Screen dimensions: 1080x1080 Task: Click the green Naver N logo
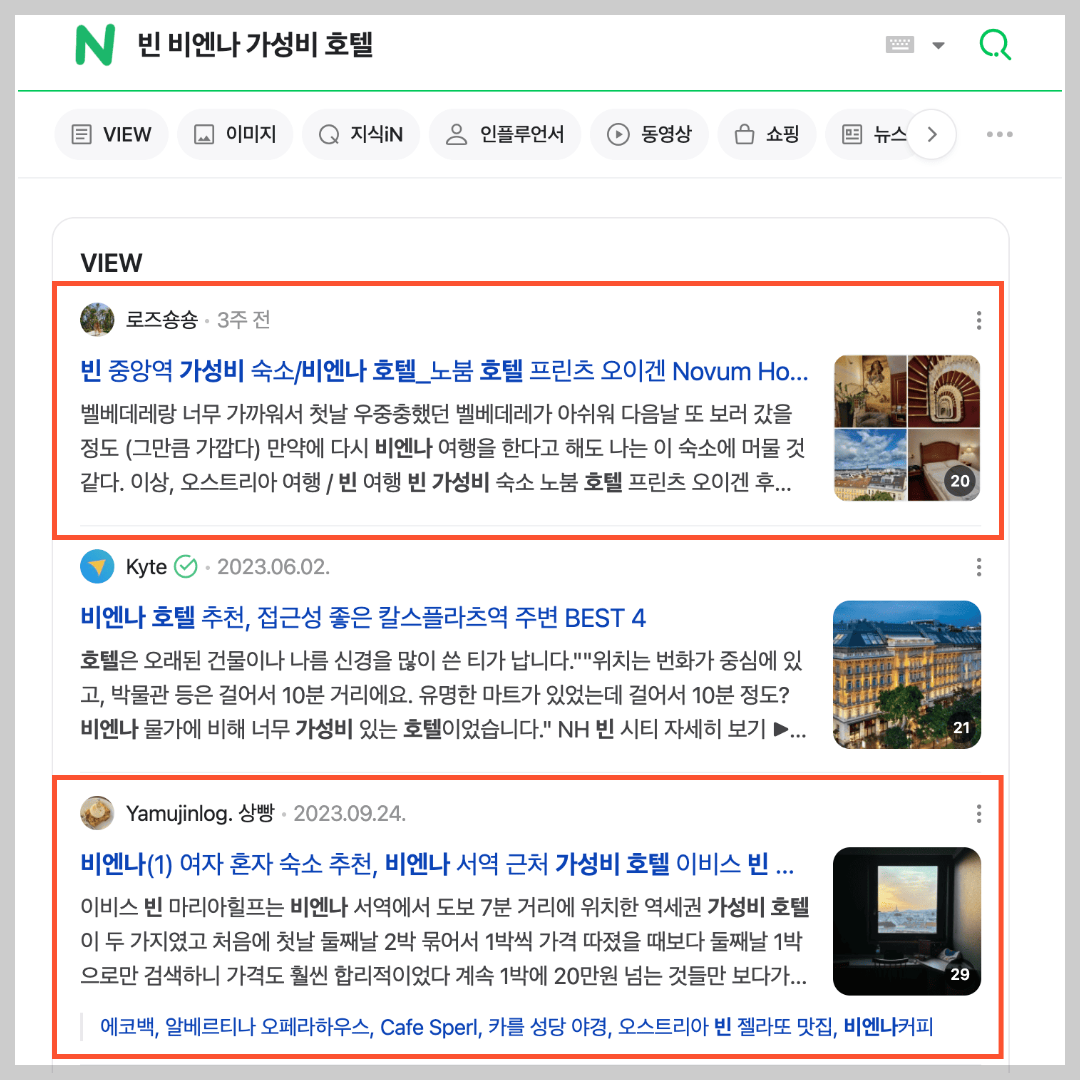(95, 45)
